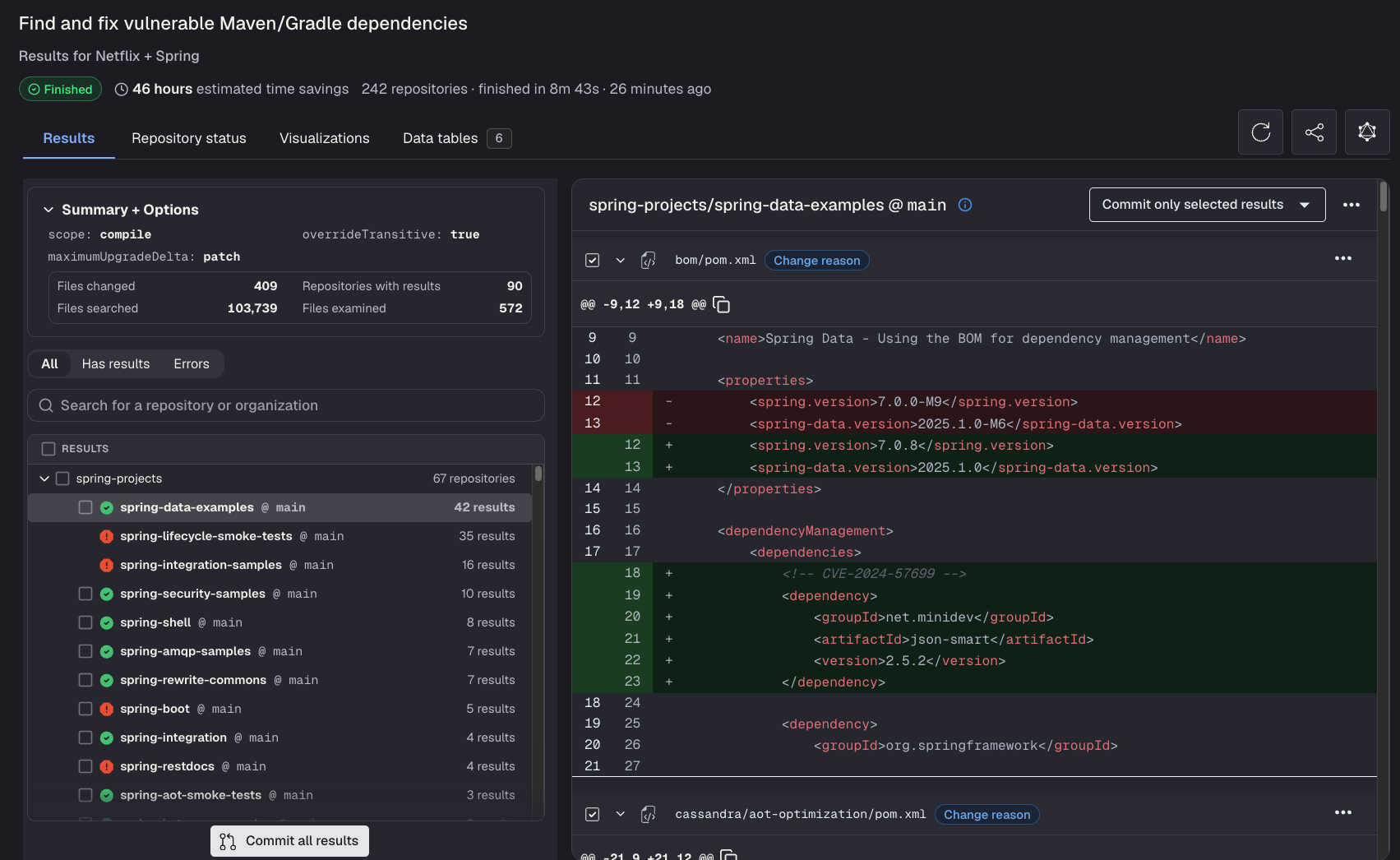Click the search magnifier icon
This screenshot has width=1400, height=860.
point(46,405)
